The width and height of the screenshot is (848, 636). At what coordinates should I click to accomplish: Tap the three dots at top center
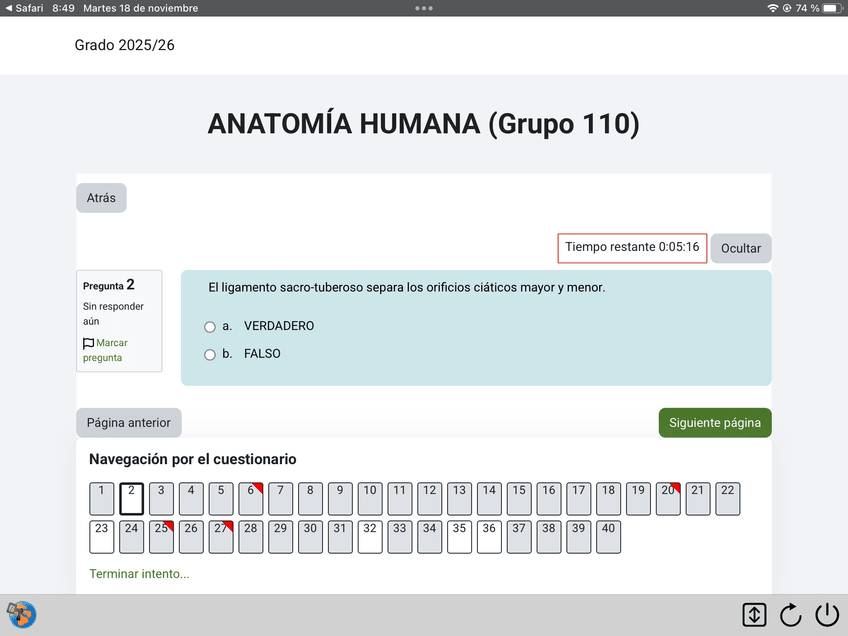coord(424,8)
